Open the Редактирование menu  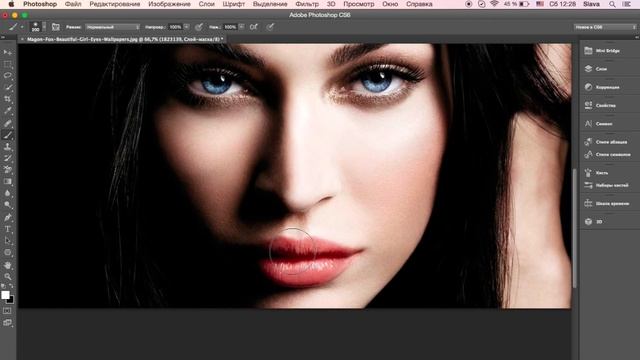pyautogui.click(x=115, y=4)
